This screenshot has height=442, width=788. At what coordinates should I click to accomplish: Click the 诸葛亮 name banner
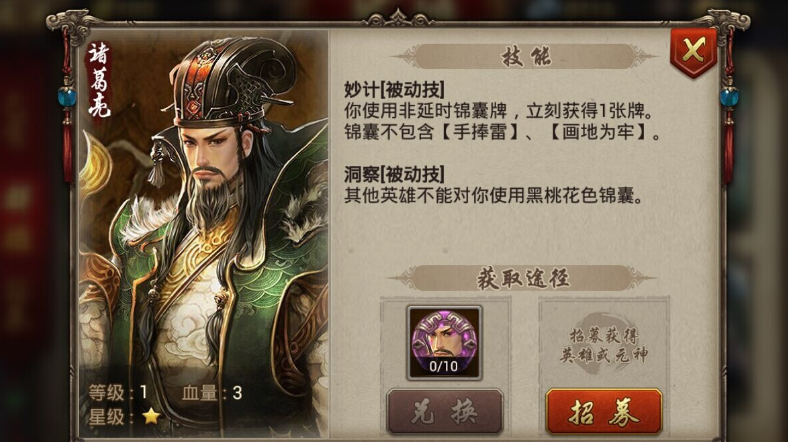click(x=99, y=81)
